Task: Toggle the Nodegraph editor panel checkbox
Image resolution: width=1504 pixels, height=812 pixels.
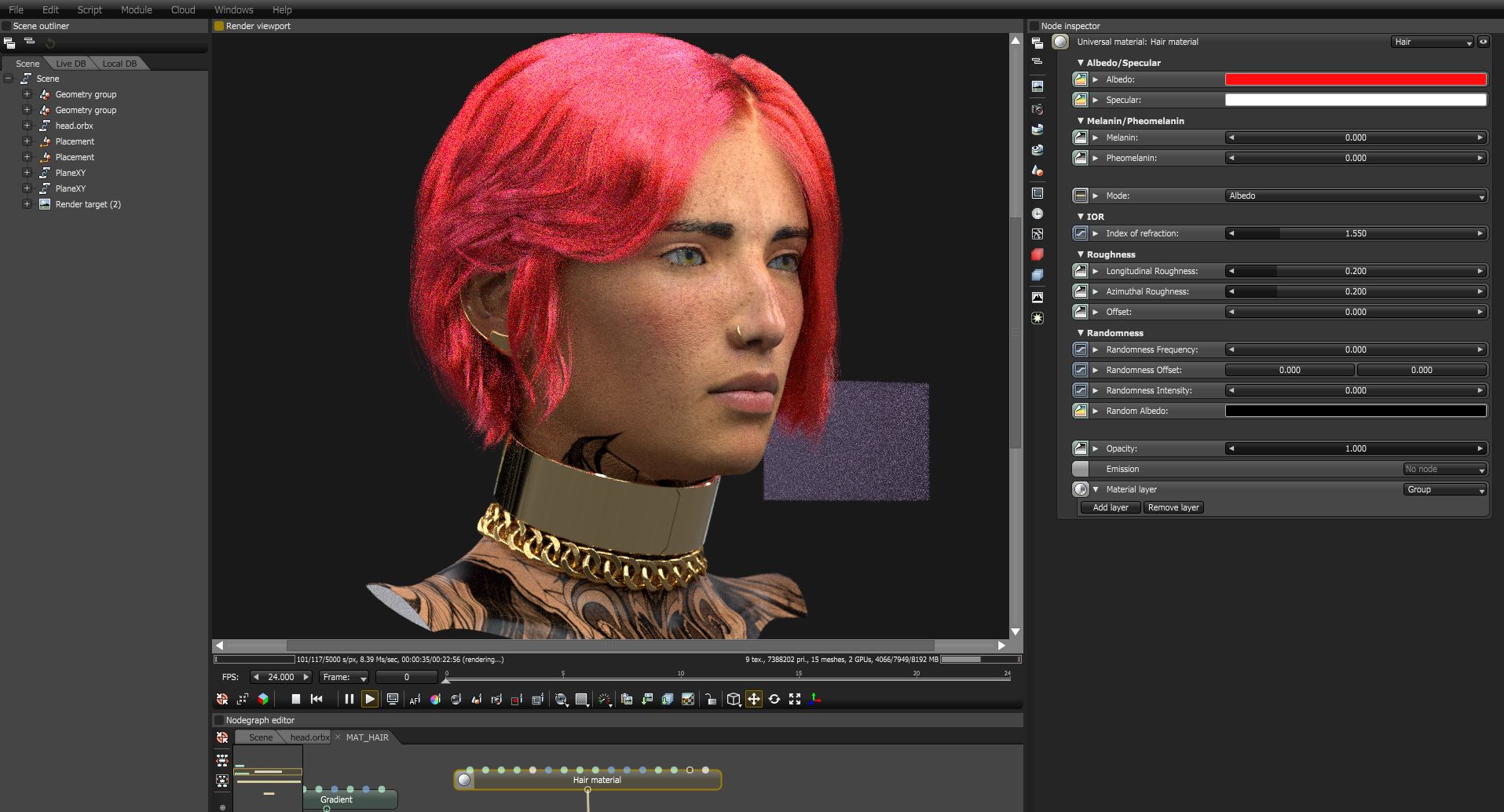Action: coord(219,720)
